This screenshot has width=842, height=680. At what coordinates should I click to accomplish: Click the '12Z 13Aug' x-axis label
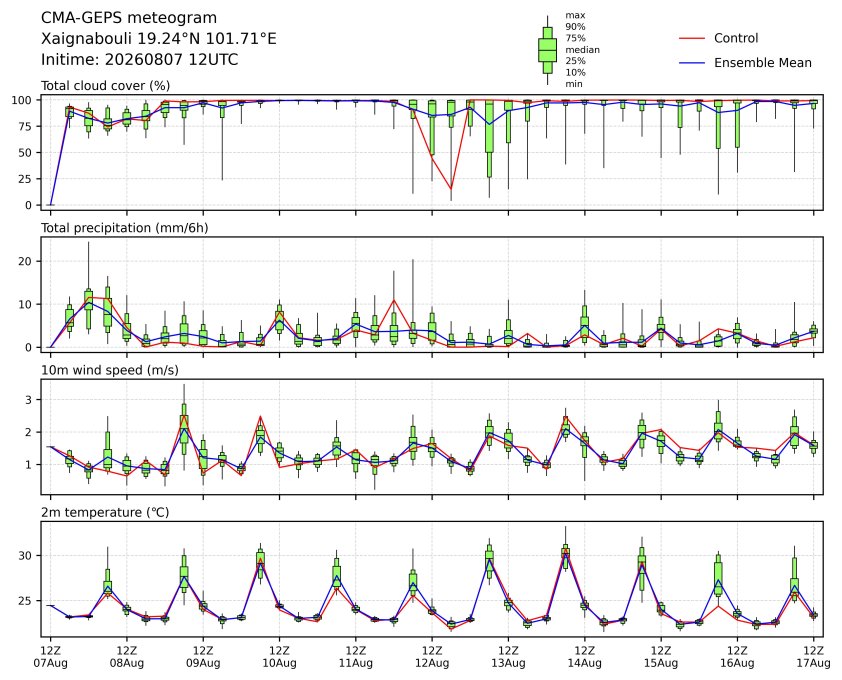click(x=508, y=657)
